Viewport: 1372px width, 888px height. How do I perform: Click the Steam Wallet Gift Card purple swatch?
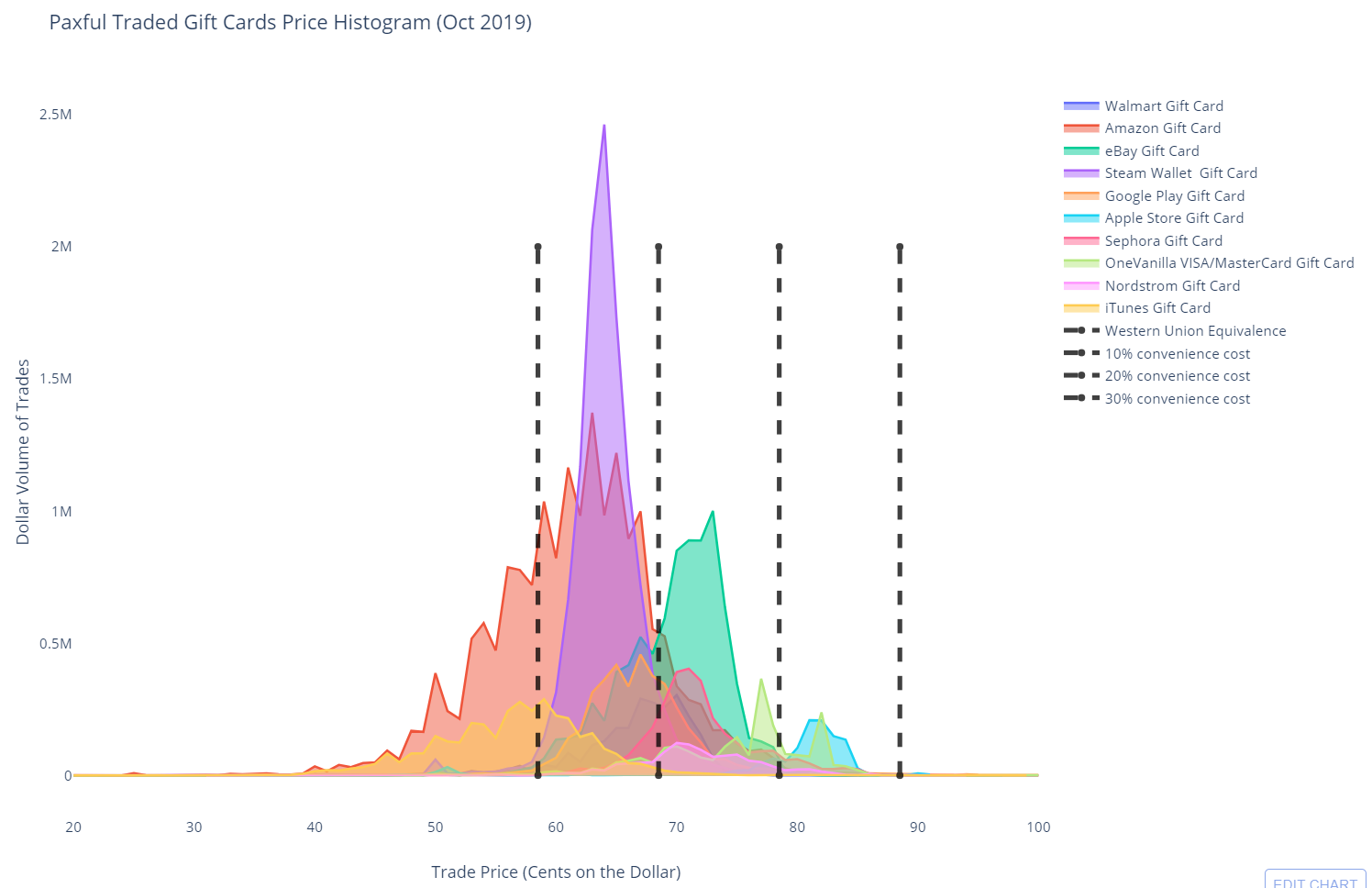[1081, 173]
